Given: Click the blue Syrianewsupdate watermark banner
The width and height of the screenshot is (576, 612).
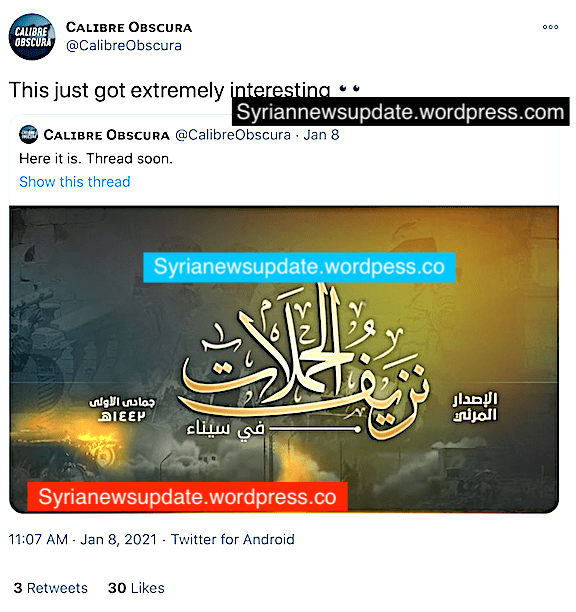Looking at the screenshot, I should pos(299,267).
